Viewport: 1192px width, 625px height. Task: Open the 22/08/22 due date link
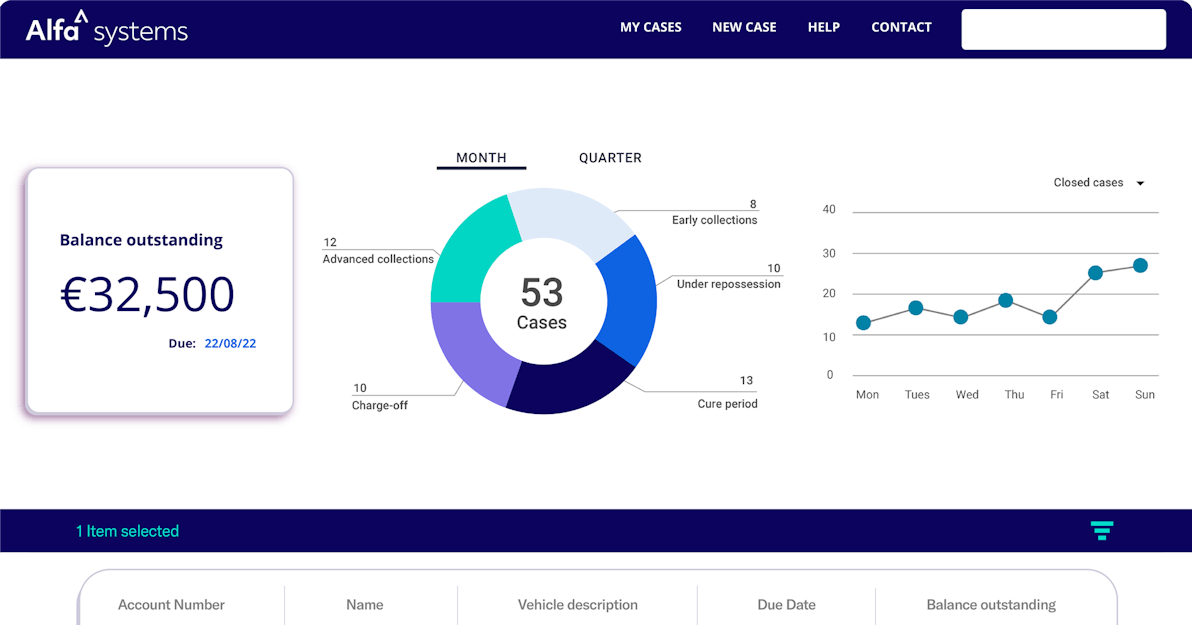click(x=230, y=343)
